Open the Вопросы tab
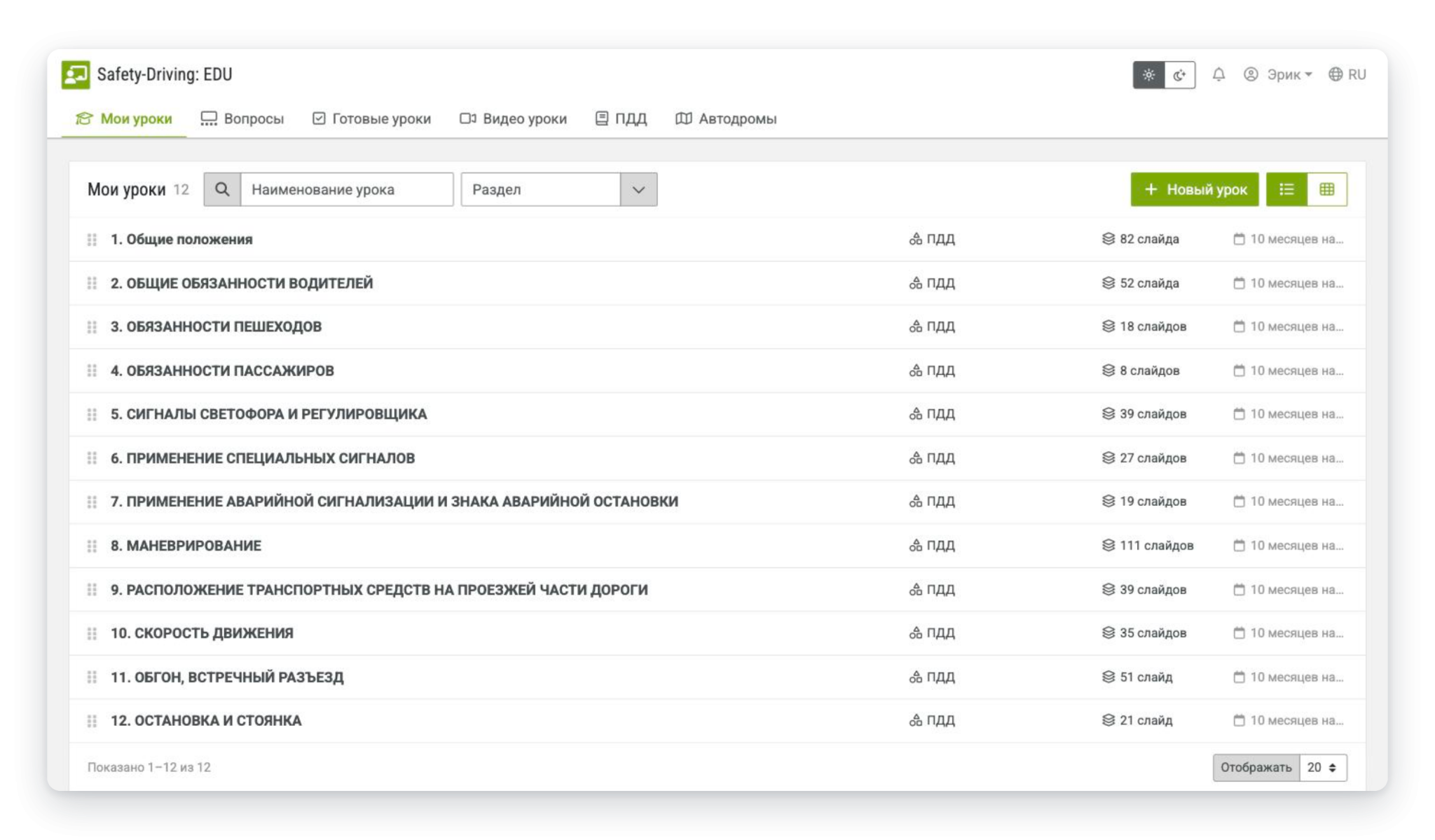This screenshot has height=840, width=1435. (x=242, y=118)
